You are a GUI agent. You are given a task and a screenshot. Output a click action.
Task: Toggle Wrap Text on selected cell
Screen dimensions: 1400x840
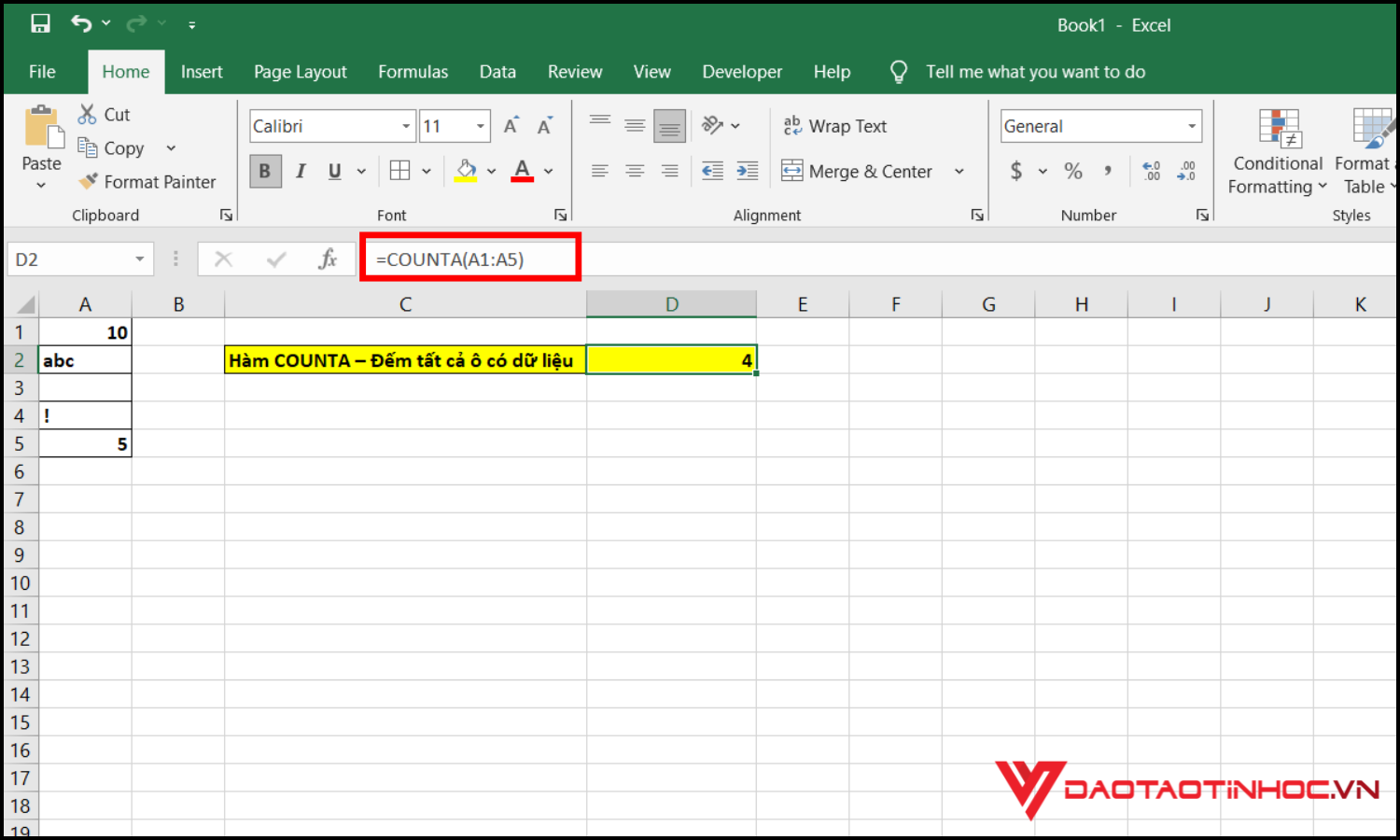[x=835, y=126]
